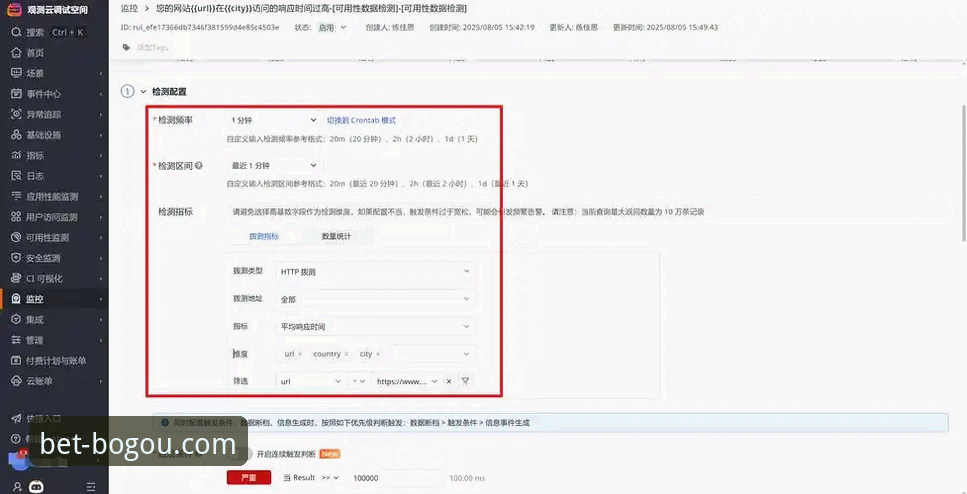Image resolution: width=967 pixels, height=494 pixels.
Task: Expand the 管理 sidebar menu item
Action: tap(54, 340)
